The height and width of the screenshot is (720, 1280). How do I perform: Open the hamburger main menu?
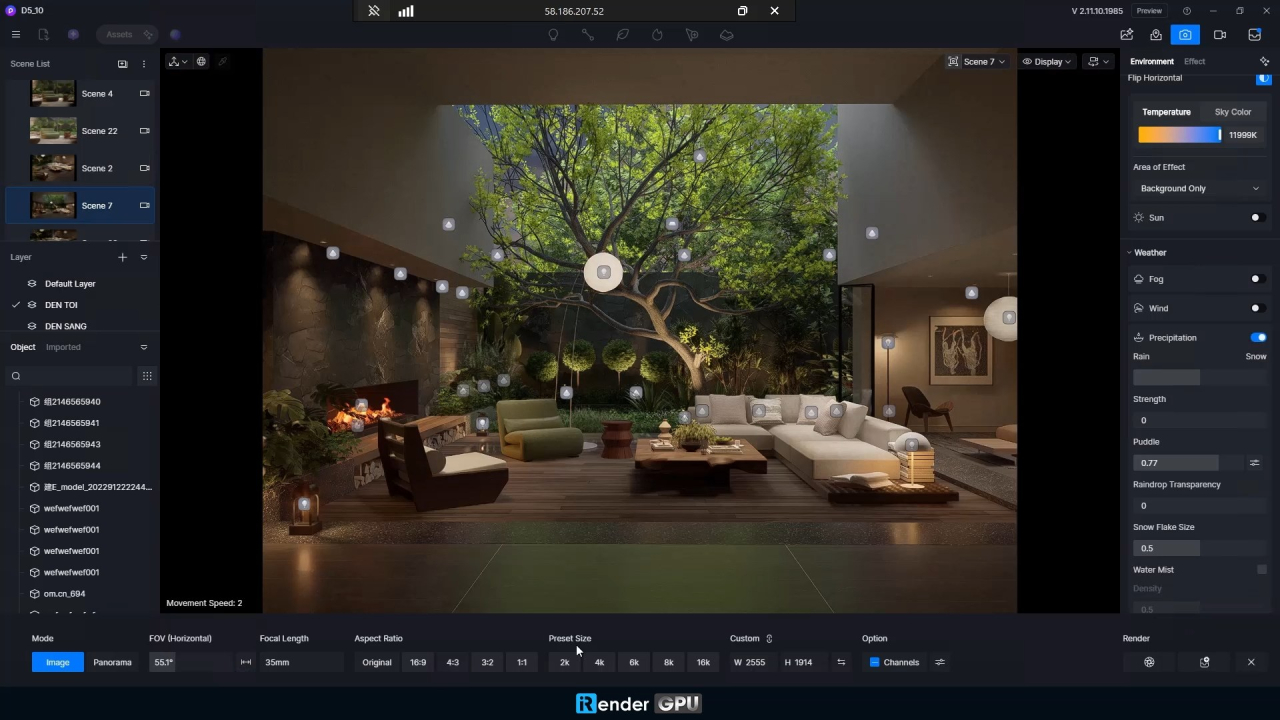[15, 34]
